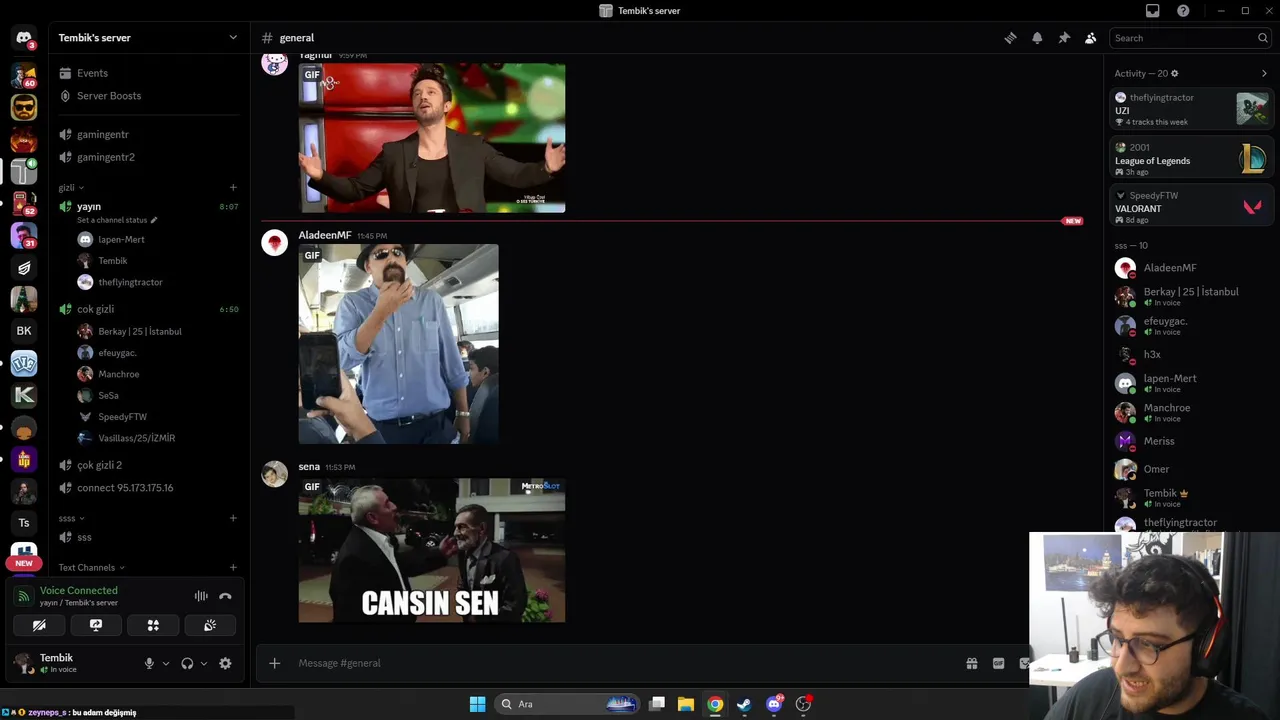Show pinned messages pin icon

1064,38
